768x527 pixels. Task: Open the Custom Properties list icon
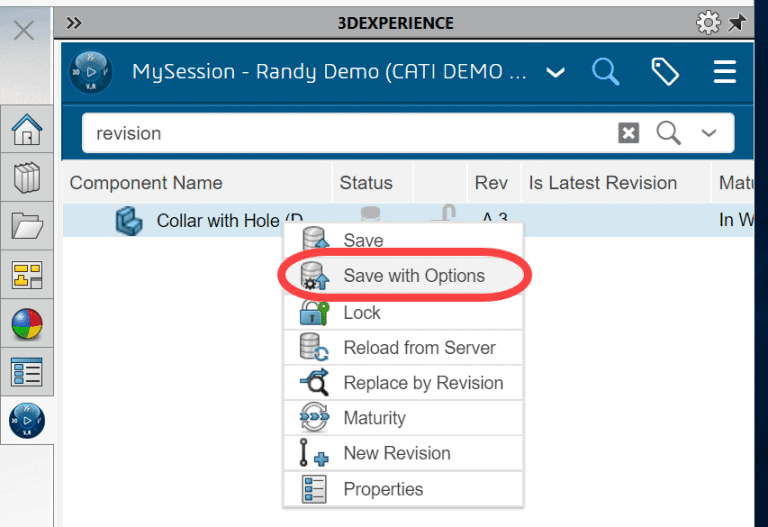pyautogui.click(x=27, y=372)
